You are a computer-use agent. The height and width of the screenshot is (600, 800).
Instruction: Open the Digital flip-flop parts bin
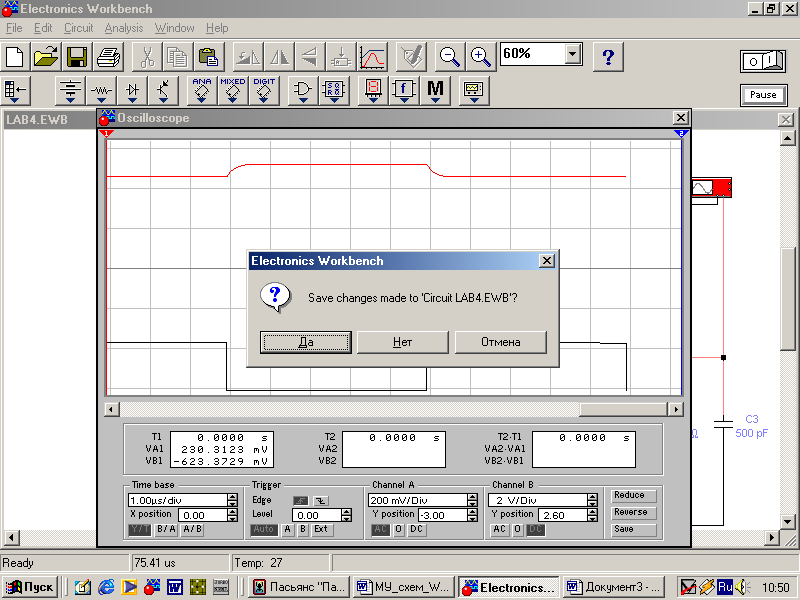(x=334, y=91)
